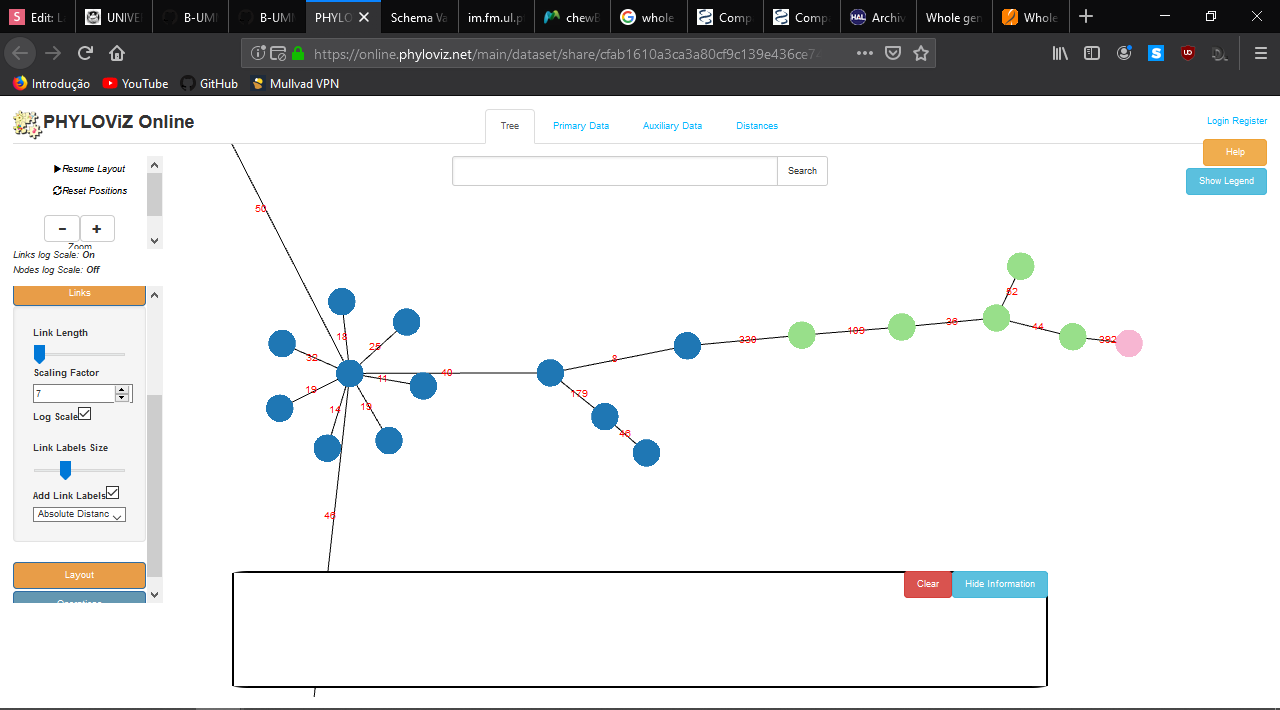
Task: Click Hide Information button
Action: 1000,584
